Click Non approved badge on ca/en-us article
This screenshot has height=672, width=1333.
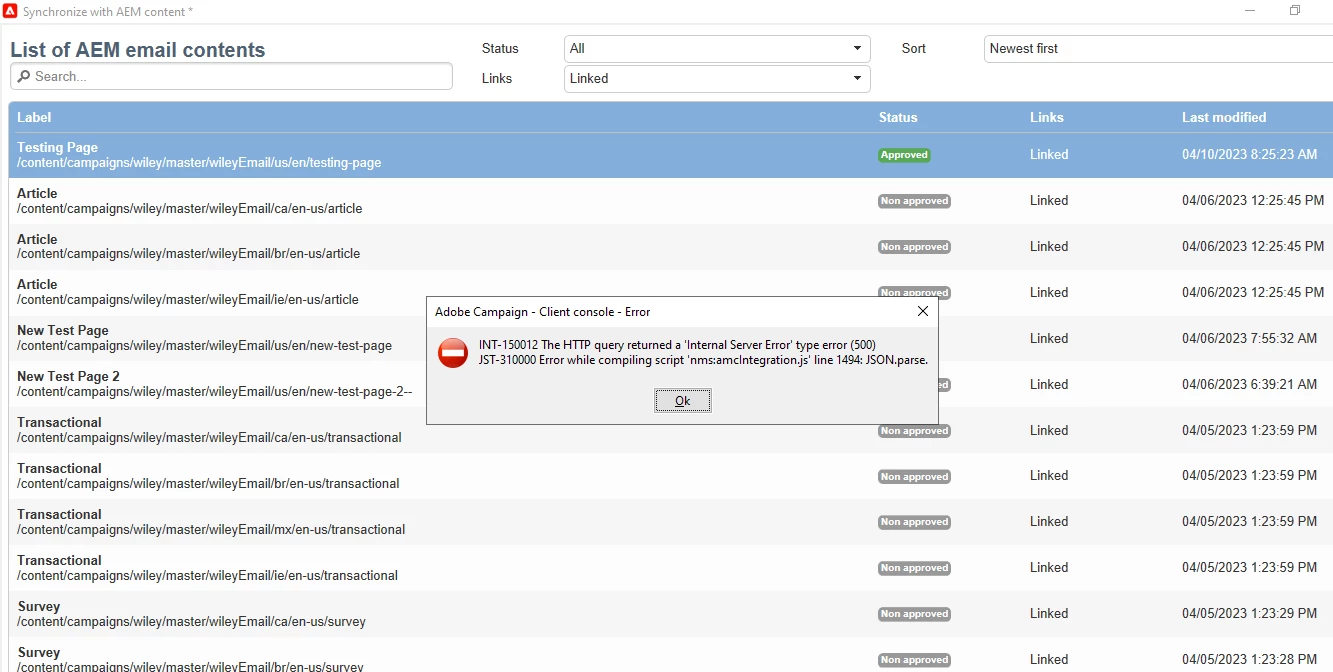click(914, 201)
